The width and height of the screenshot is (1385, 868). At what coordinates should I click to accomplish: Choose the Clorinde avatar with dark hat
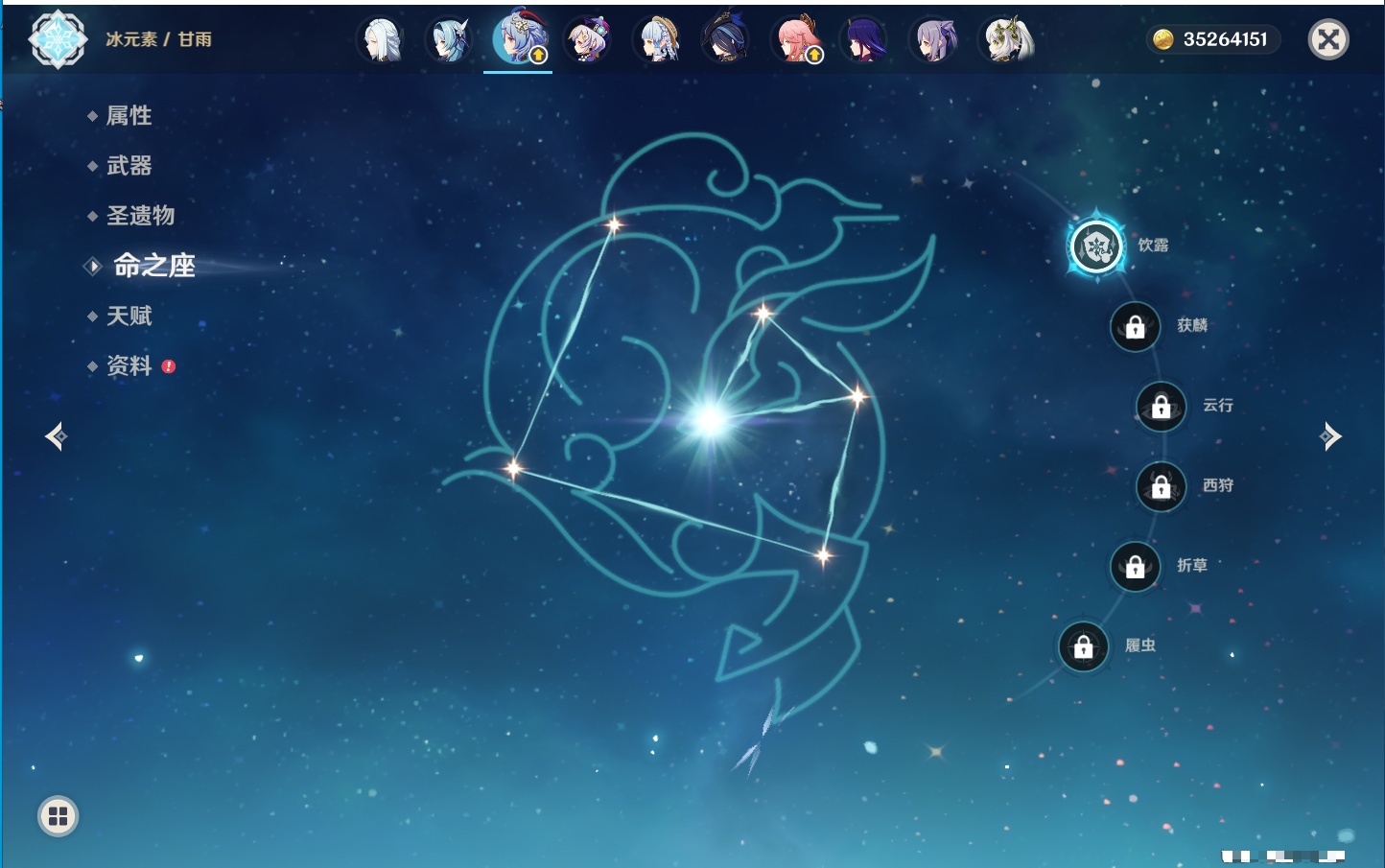(x=726, y=39)
